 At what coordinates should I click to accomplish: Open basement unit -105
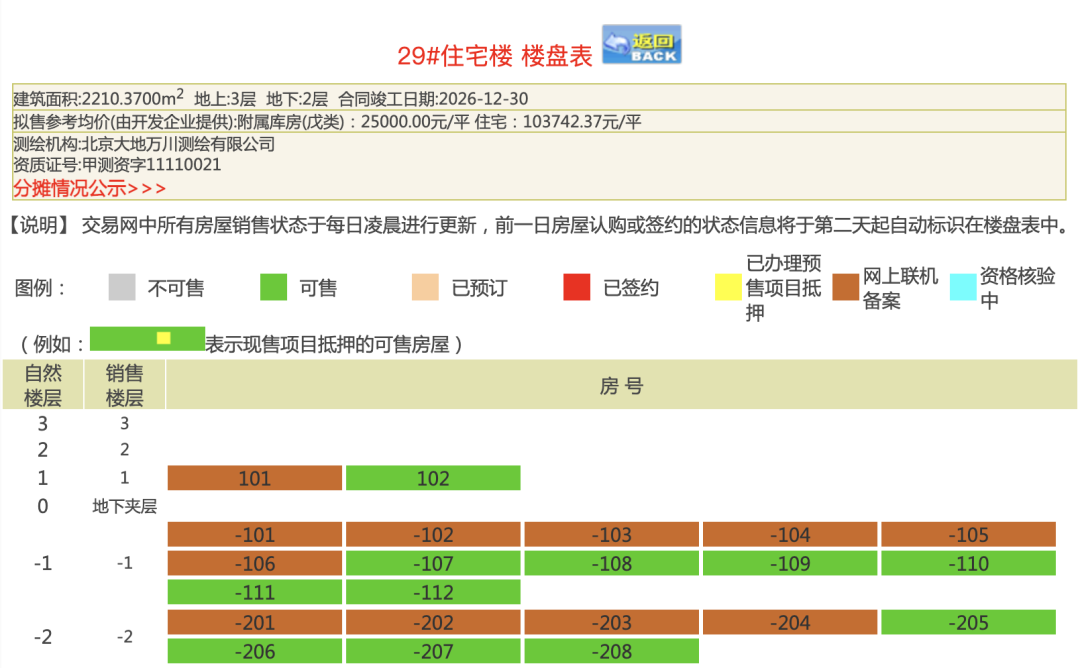pos(967,535)
